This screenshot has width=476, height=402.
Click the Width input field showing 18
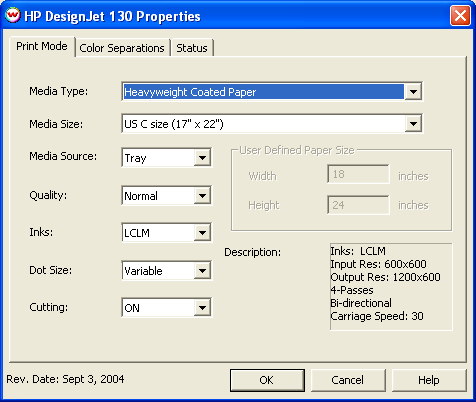(358, 174)
